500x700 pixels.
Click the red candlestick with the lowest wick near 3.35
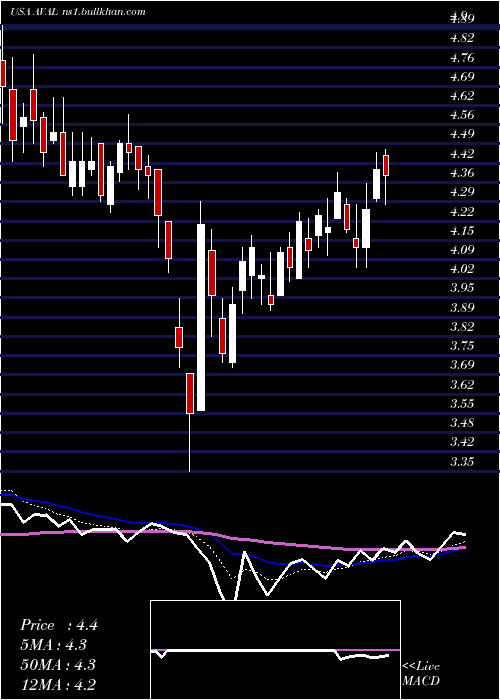tap(190, 393)
